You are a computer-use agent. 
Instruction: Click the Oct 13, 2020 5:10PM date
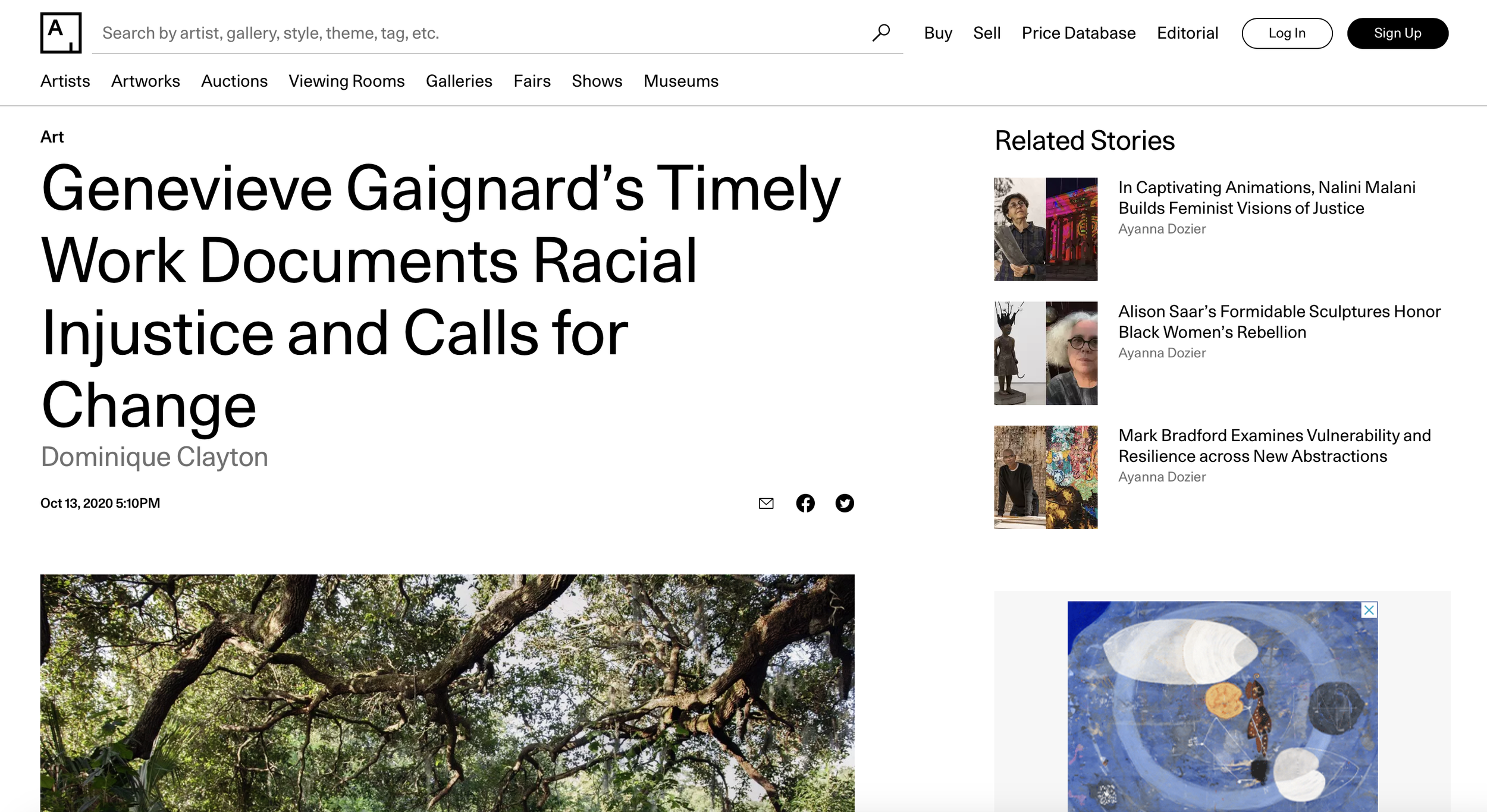(x=100, y=503)
